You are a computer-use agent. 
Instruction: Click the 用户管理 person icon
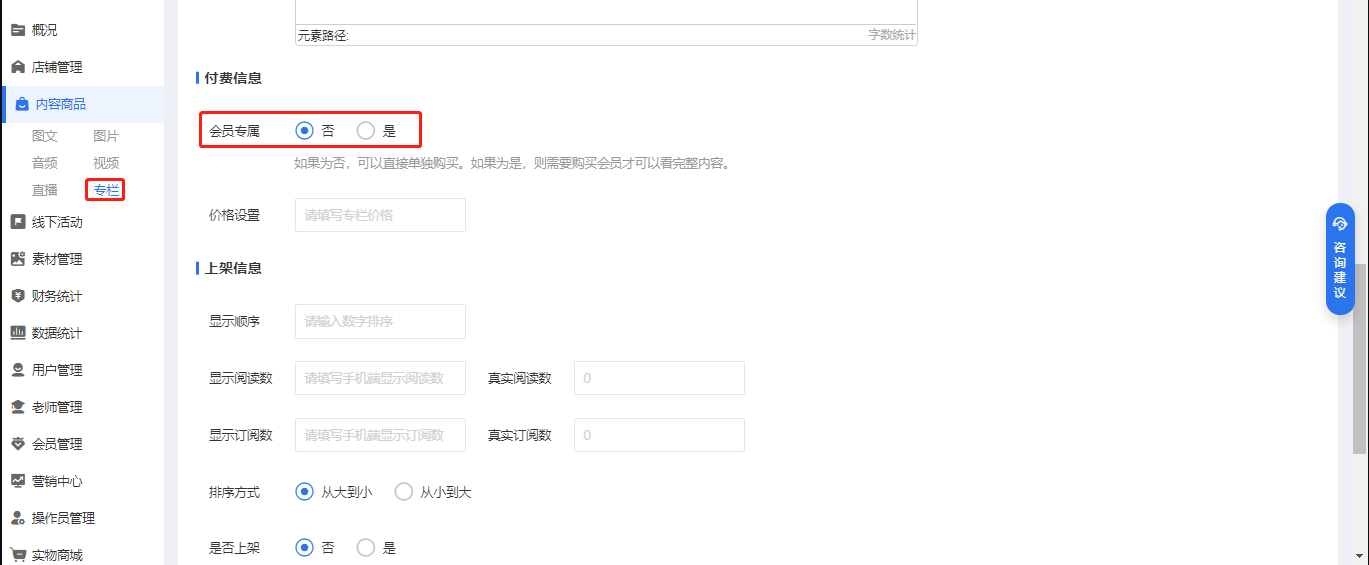pos(18,370)
